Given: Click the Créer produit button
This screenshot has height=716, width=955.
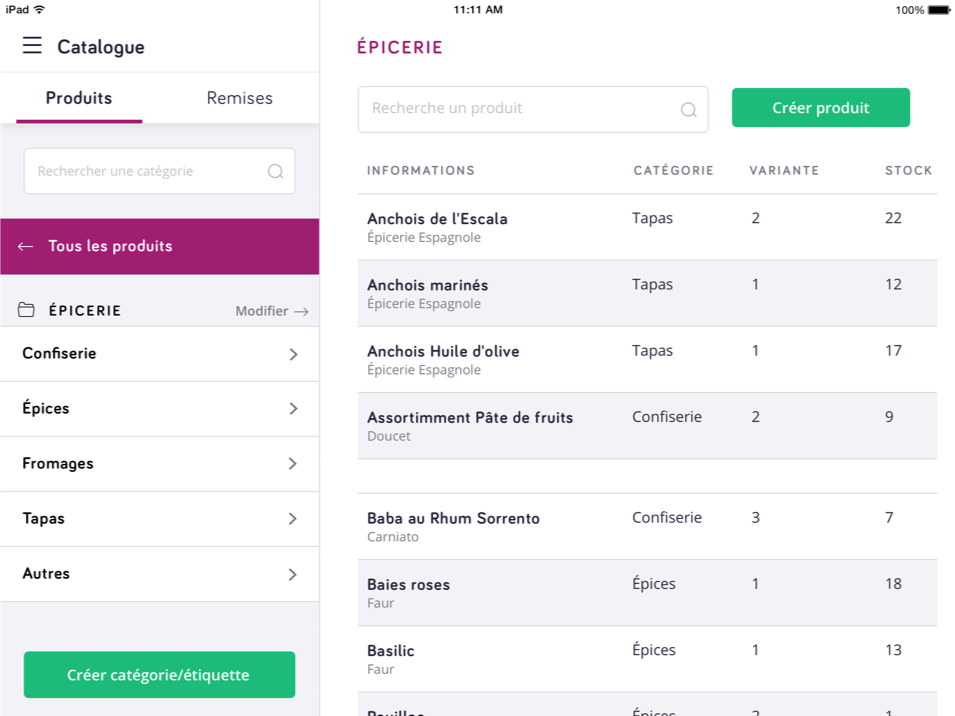Looking at the screenshot, I should click(820, 107).
